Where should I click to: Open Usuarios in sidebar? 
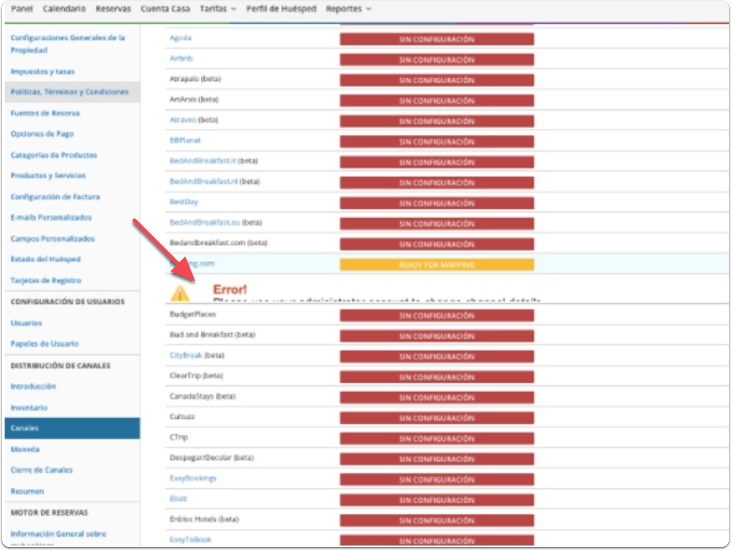coord(26,323)
